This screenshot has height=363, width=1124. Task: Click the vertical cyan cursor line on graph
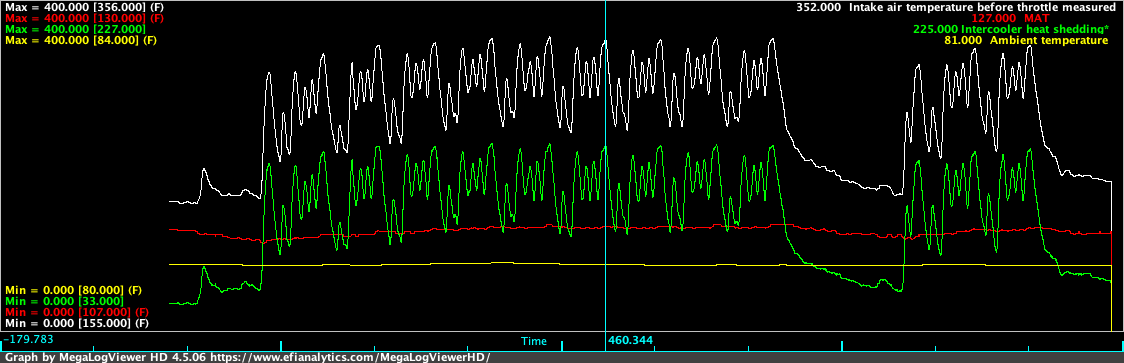pyautogui.click(x=606, y=165)
